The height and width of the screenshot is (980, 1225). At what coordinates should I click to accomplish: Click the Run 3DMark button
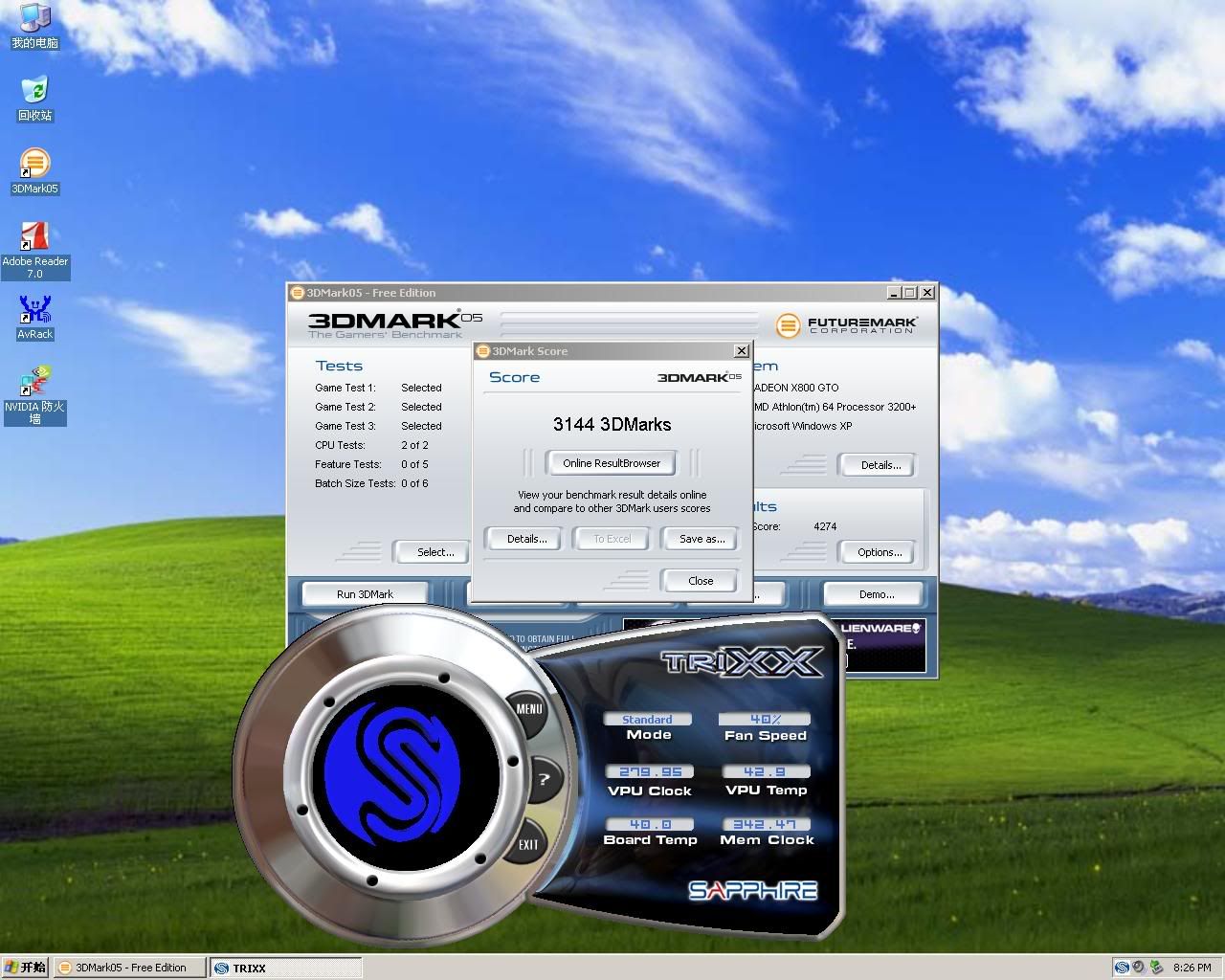(x=365, y=594)
